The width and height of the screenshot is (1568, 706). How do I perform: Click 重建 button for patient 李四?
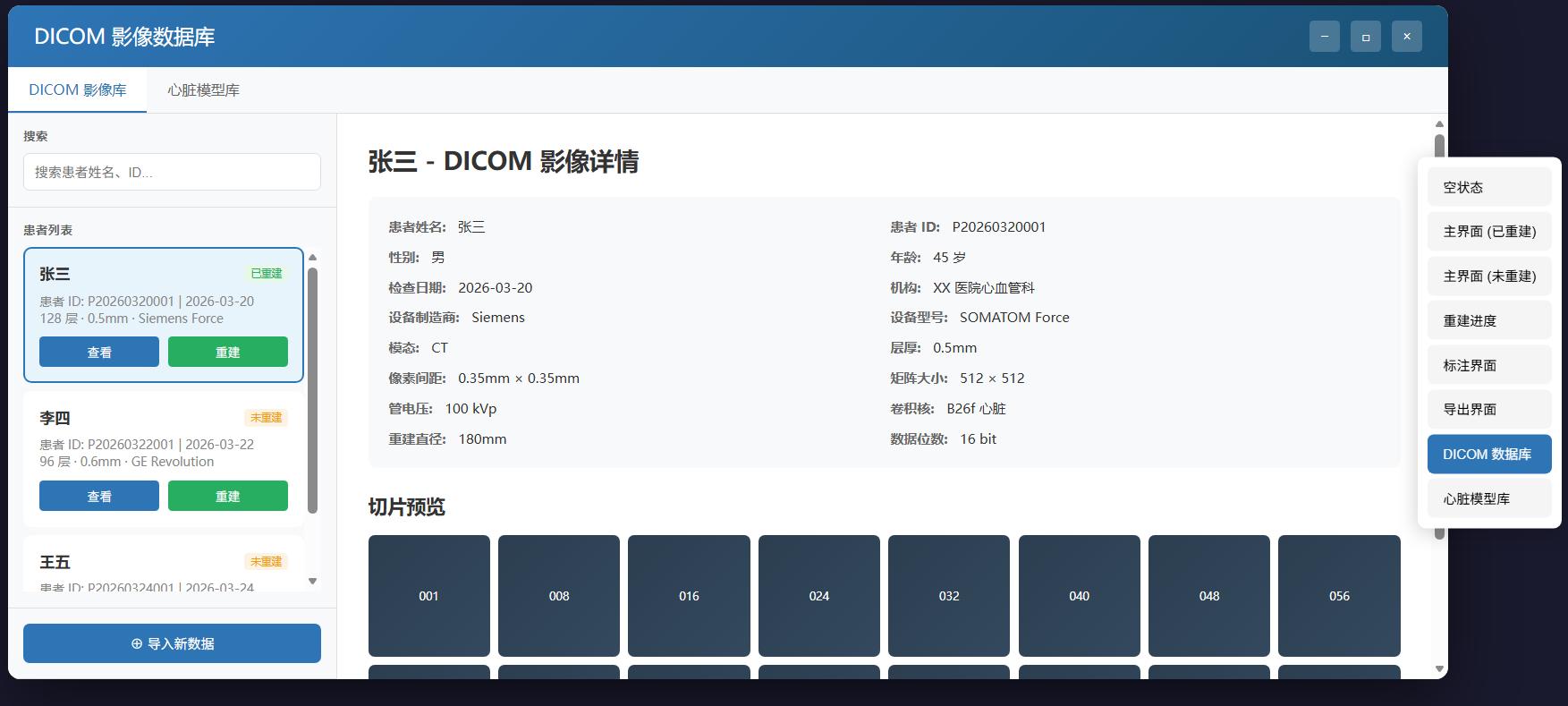(x=228, y=496)
